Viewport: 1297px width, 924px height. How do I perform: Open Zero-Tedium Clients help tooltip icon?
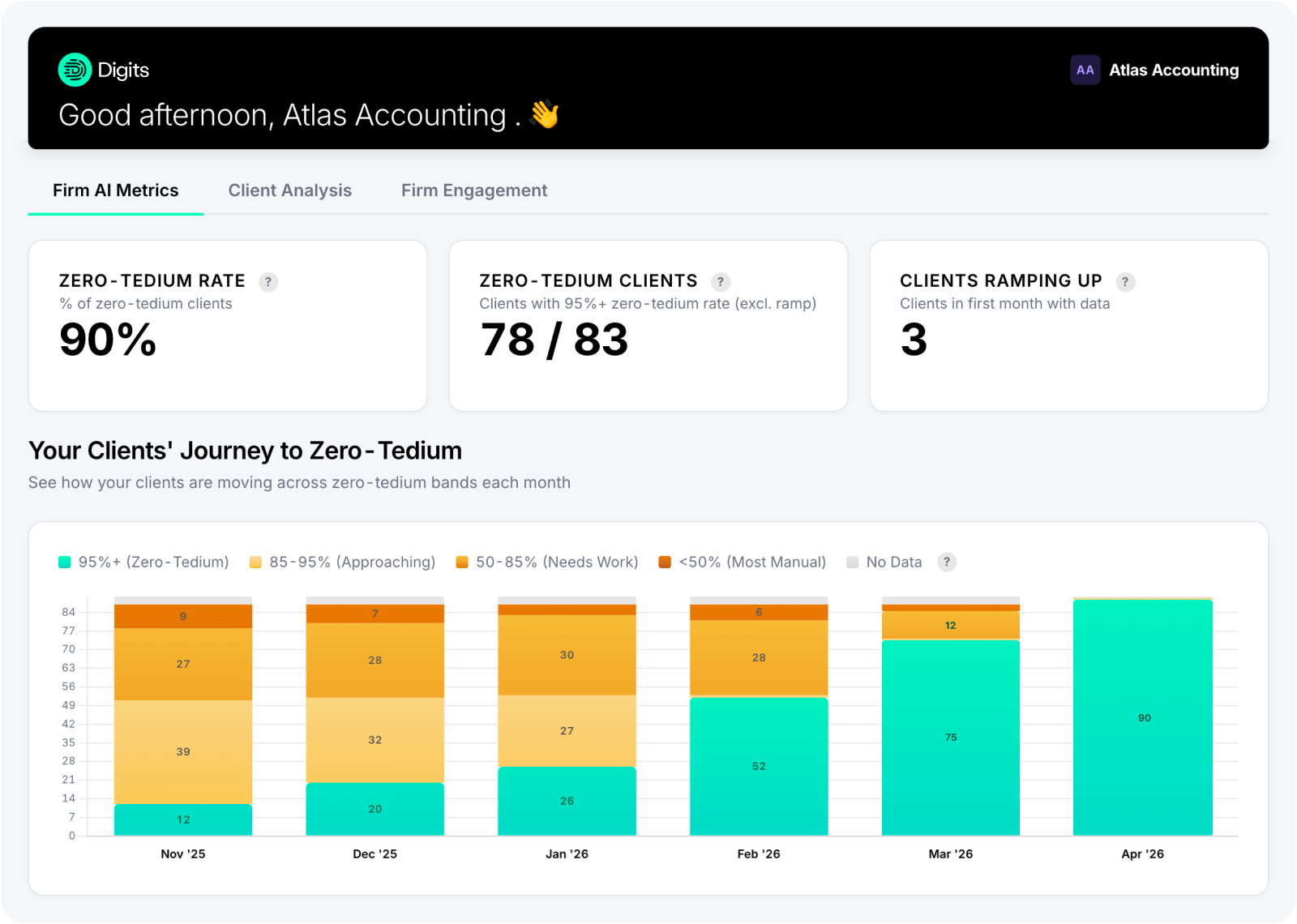[x=721, y=282]
